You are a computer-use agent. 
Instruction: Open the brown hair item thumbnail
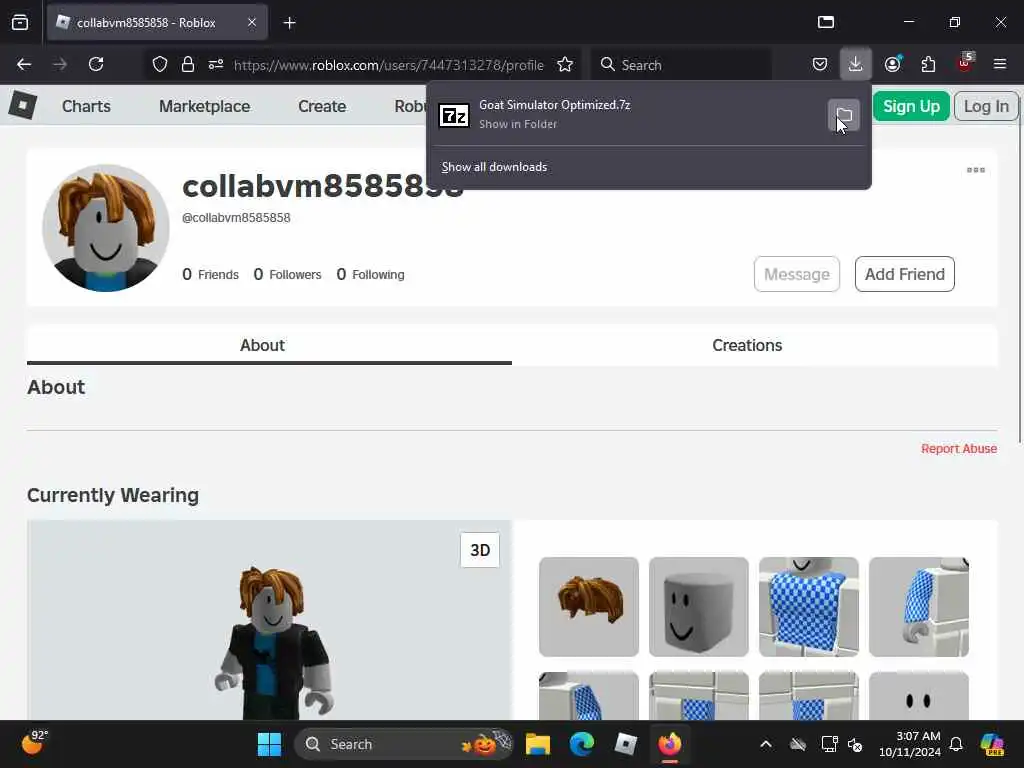(589, 607)
